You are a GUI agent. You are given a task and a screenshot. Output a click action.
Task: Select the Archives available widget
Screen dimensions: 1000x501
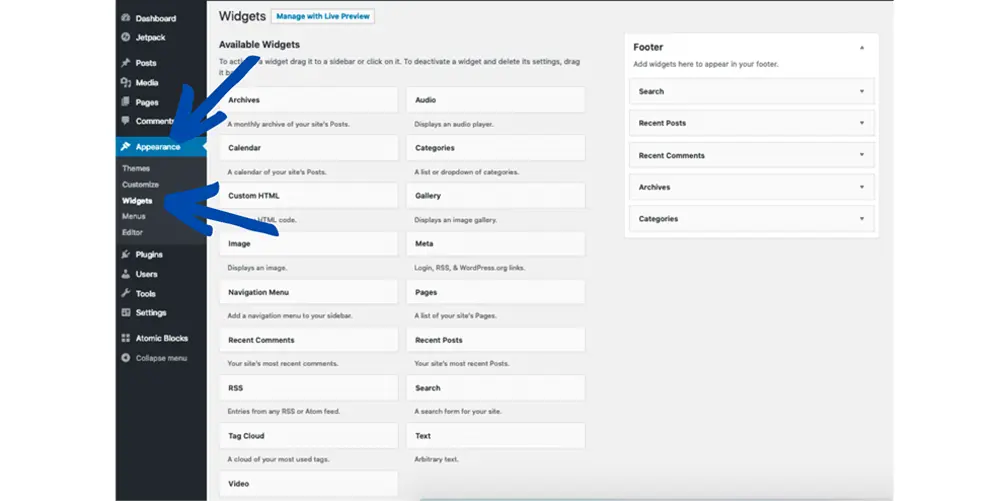pyautogui.click(x=309, y=100)
